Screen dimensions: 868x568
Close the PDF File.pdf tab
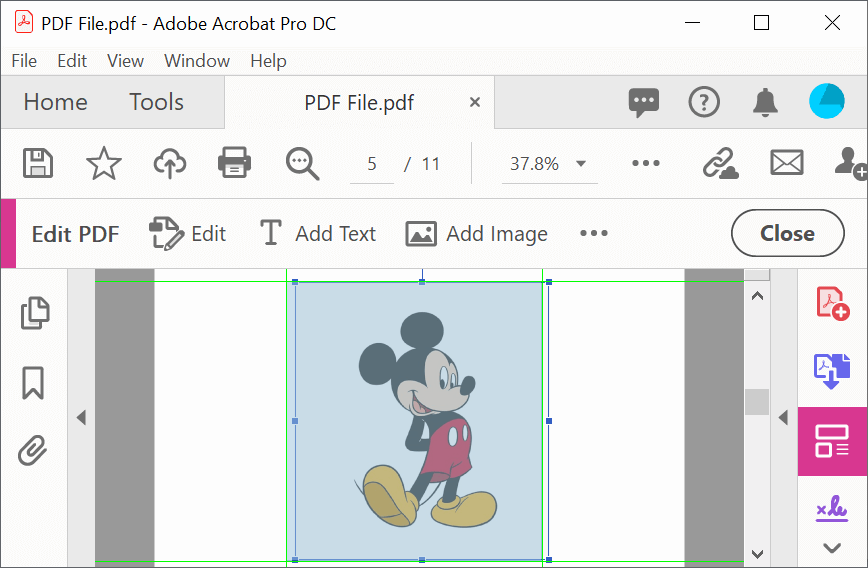click(x=474, y=102)
